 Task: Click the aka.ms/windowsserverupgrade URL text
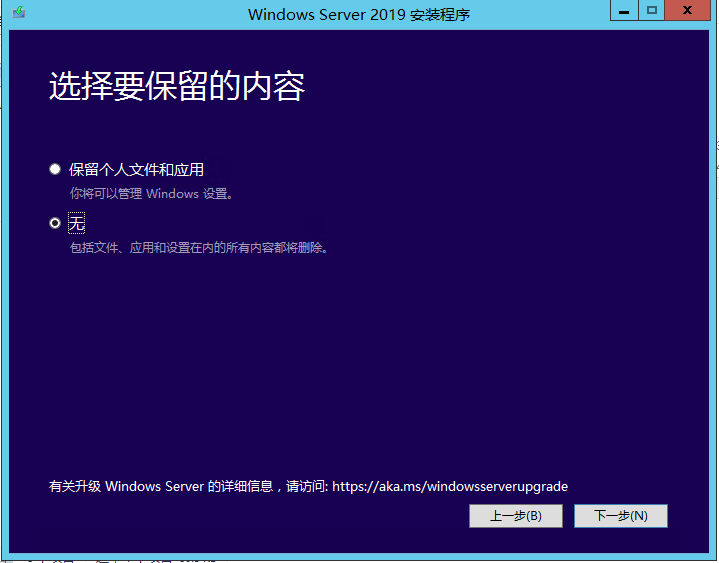click(450, 486)
